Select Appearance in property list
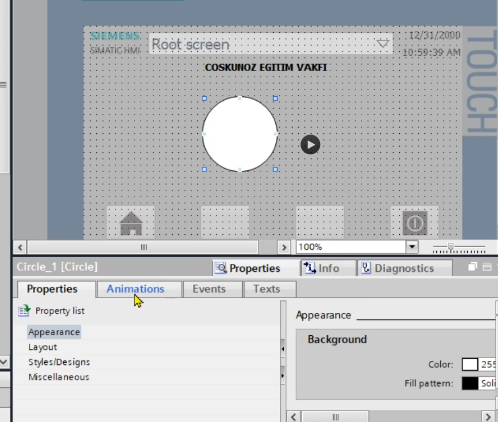 (54, 332)
